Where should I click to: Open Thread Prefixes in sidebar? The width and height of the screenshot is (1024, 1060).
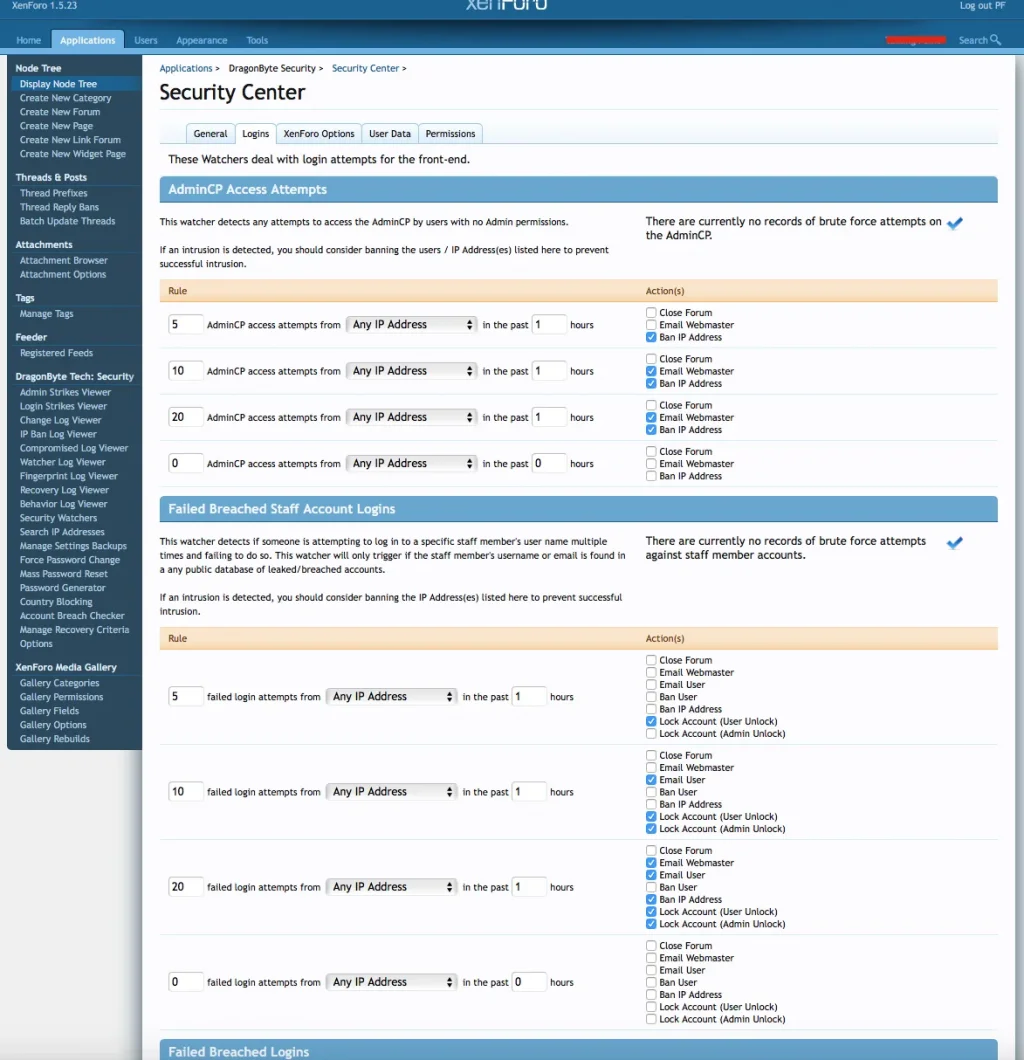coord(53,193)
